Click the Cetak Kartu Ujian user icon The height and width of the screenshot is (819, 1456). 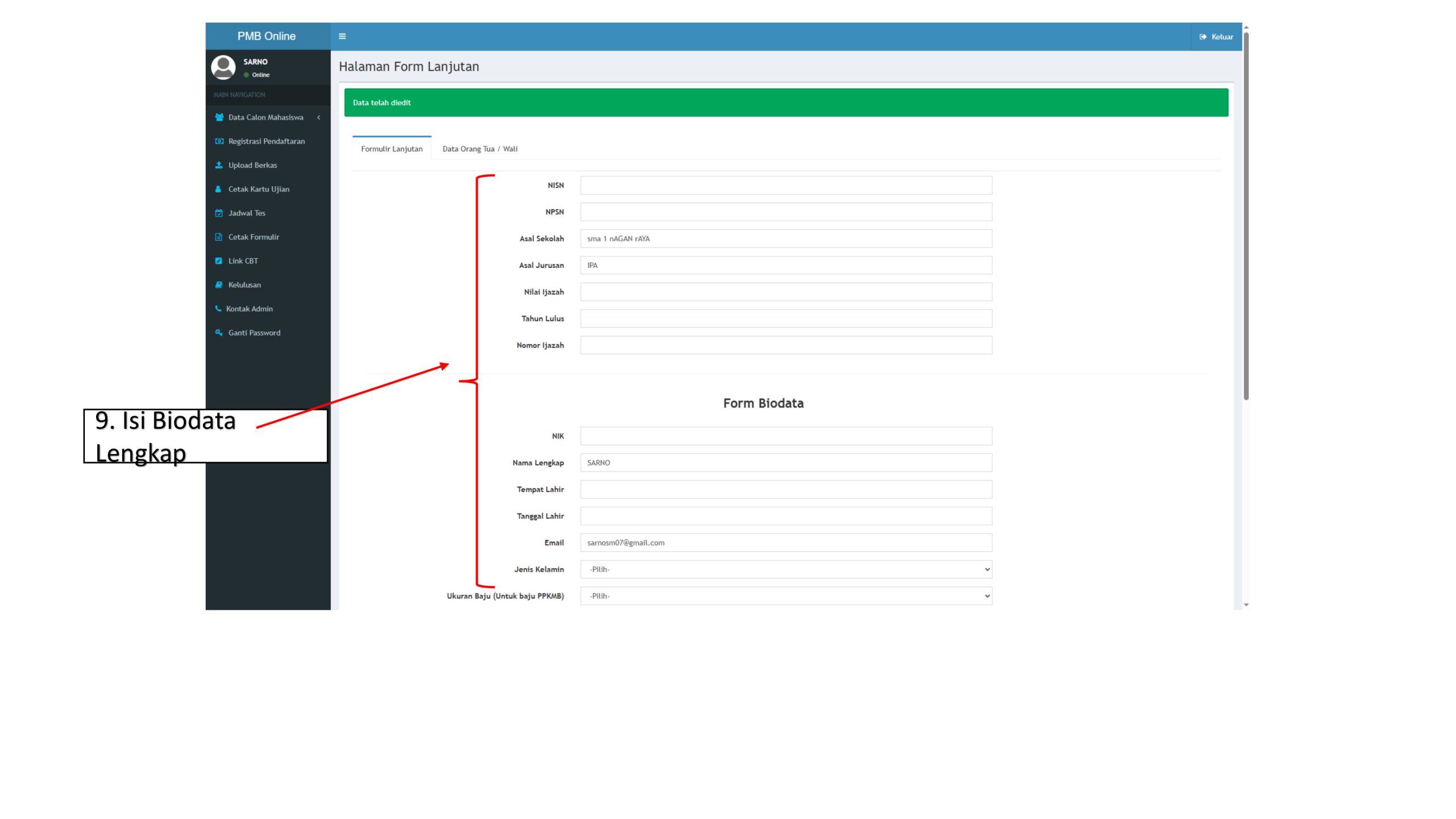[218, 189]
